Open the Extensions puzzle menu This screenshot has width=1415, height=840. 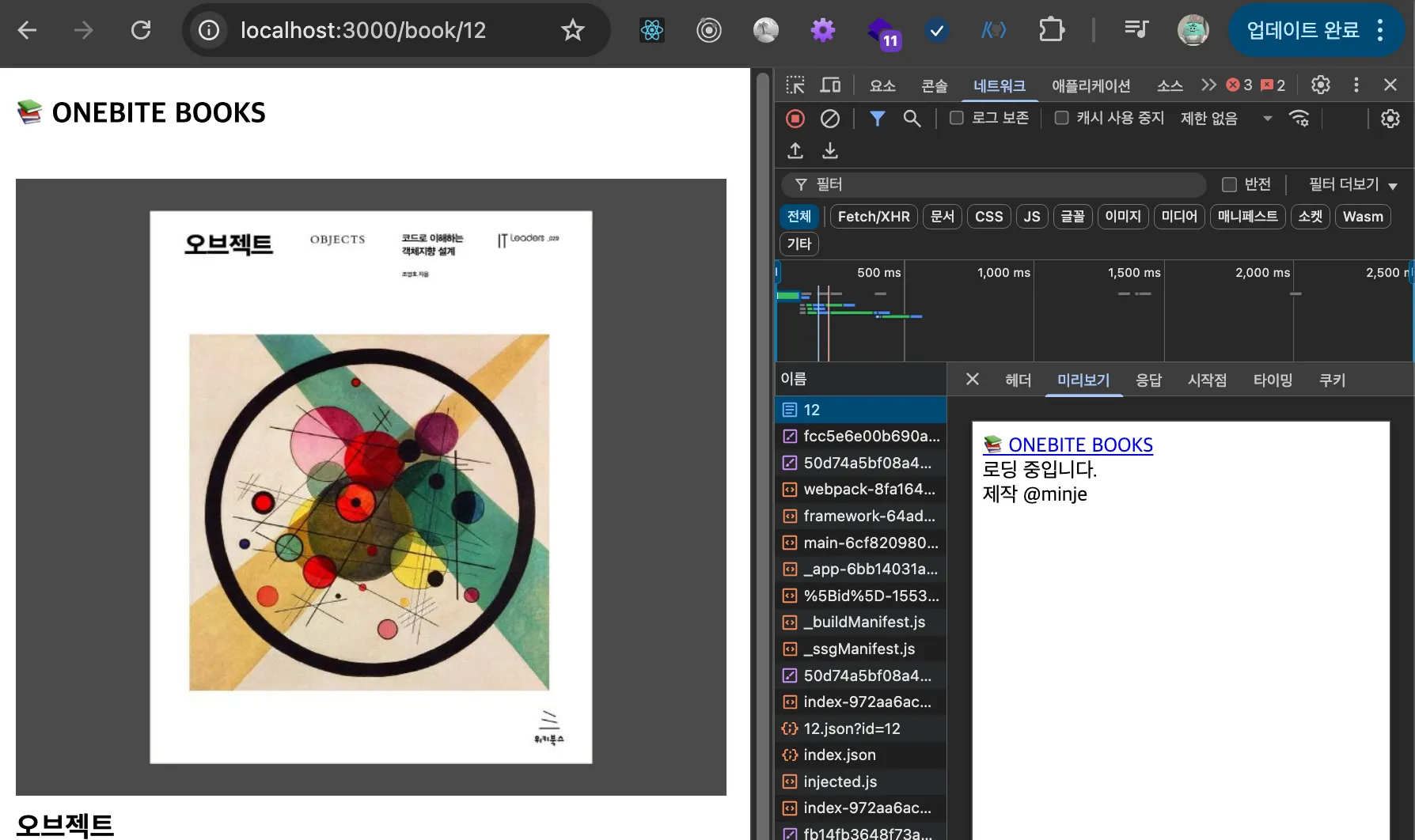tap(1052, 30)
